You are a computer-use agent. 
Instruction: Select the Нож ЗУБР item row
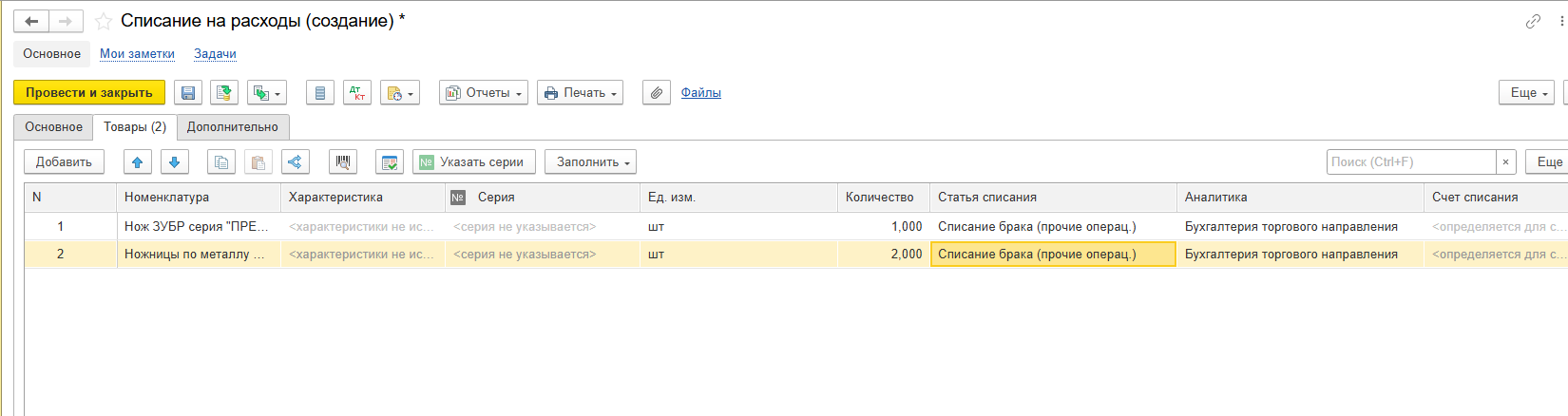pyautogui.click(x=197, y=227)
